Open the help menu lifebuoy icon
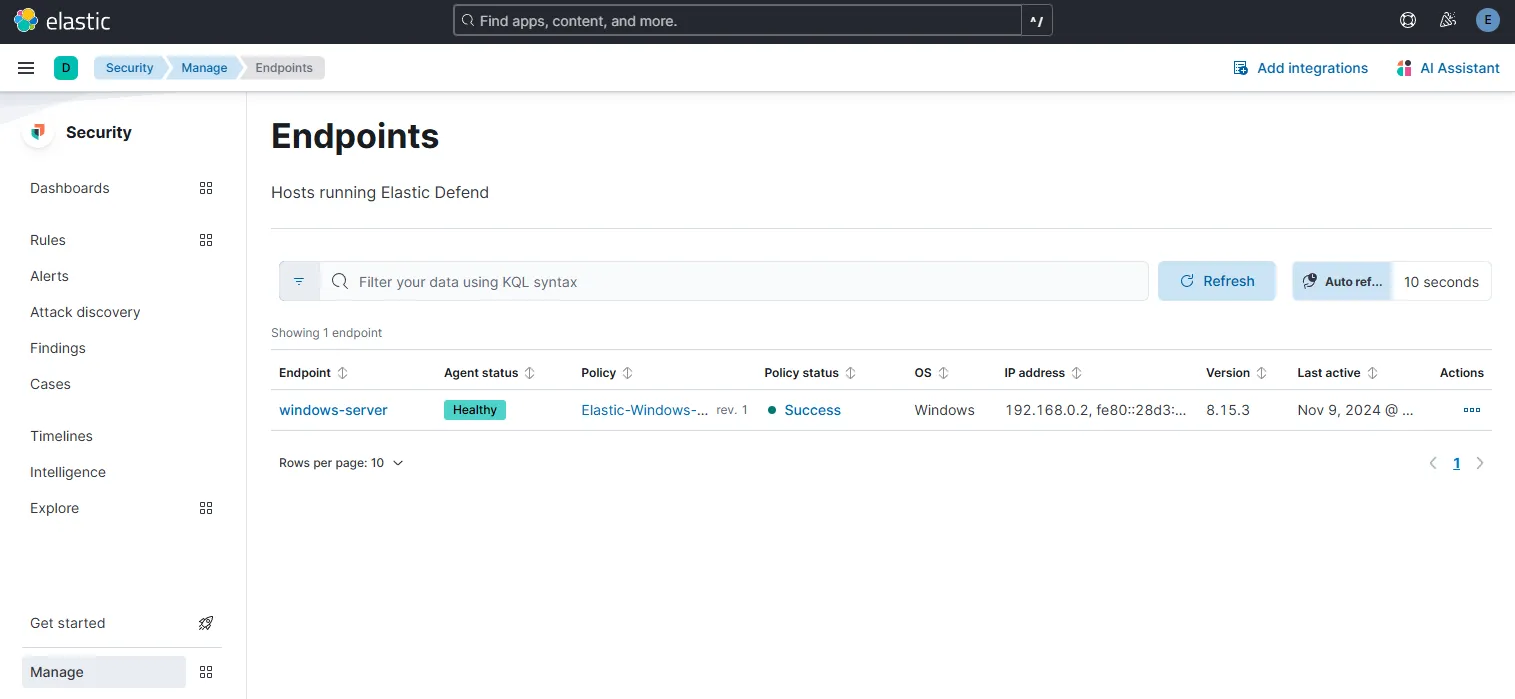The width and height of the screenshot is (1515, 699). click(1408, 20)
